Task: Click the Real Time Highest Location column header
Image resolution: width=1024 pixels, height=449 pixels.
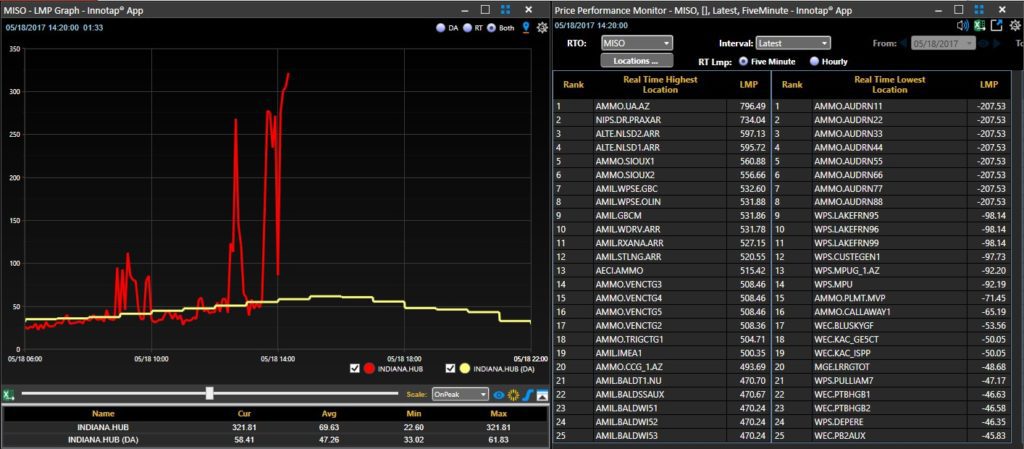Action: click(660, 84)
